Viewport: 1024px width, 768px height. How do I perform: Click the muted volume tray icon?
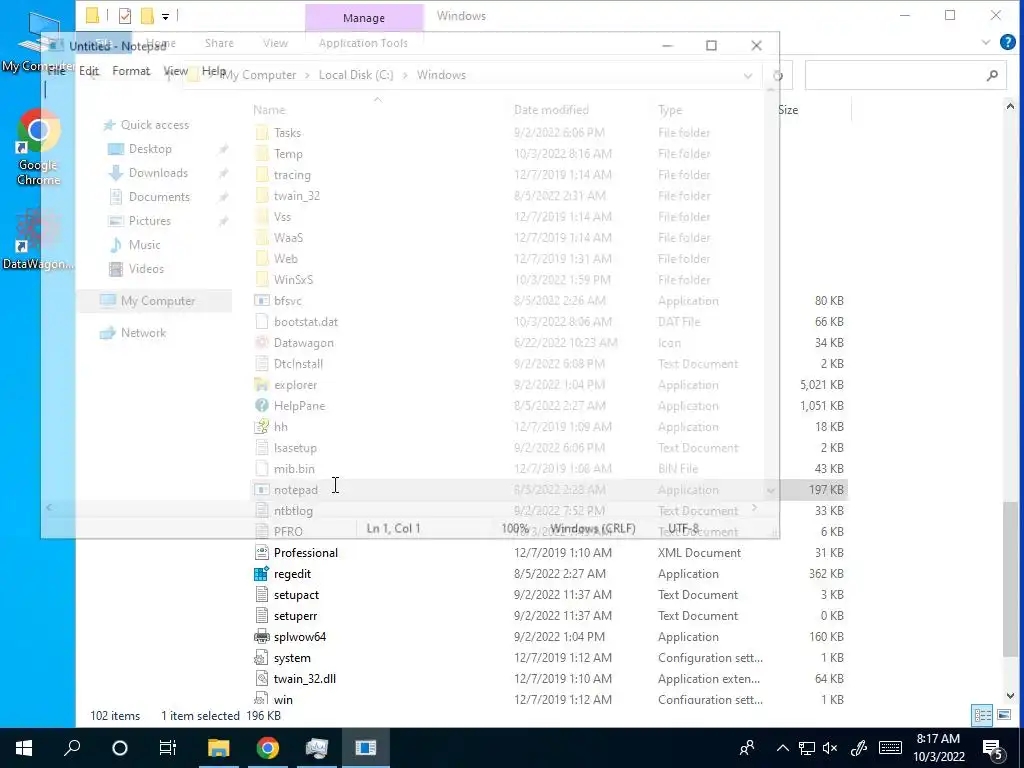pyautogui.click(x=830, y=748)
